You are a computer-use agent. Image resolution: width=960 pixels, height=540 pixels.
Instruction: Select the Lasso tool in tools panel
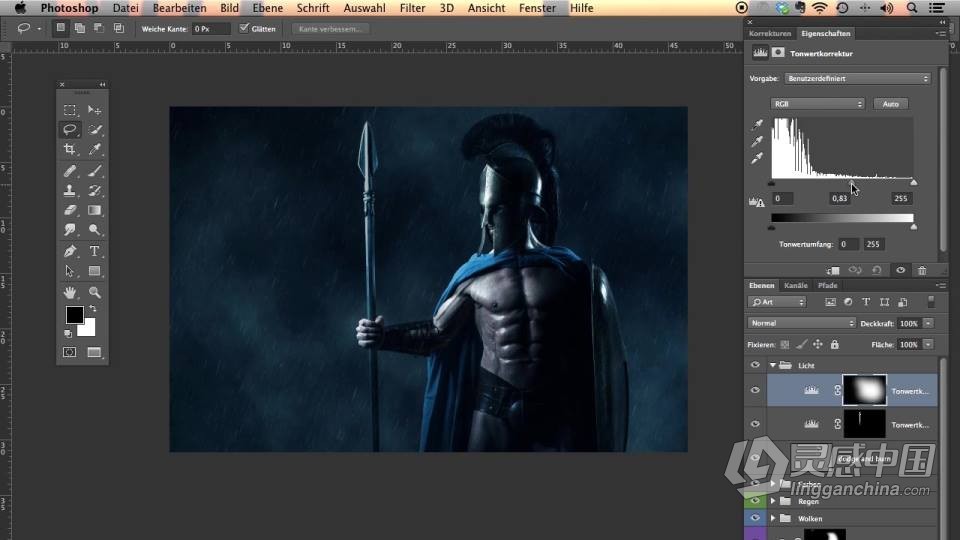pos(70,129)
